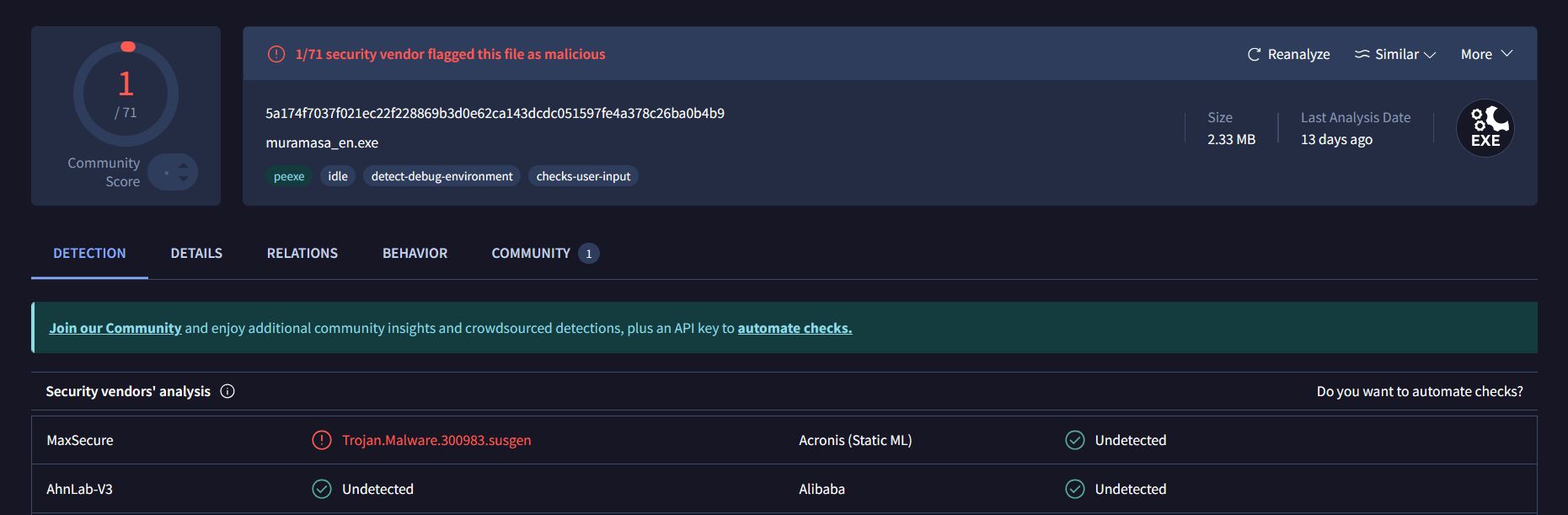
Task: Click the Community count badge
Action: tap(589, 253)
